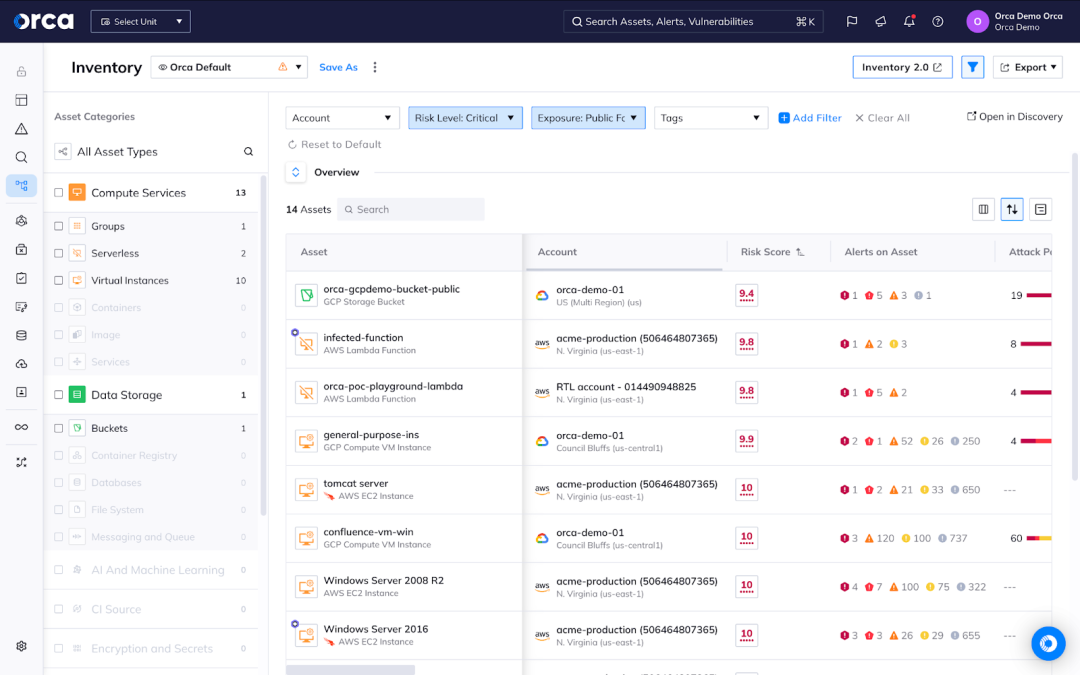Screen dimensions: 1080x675
Task: Check the Virtual Instances checkbox
Action: [x=59, y=280]
